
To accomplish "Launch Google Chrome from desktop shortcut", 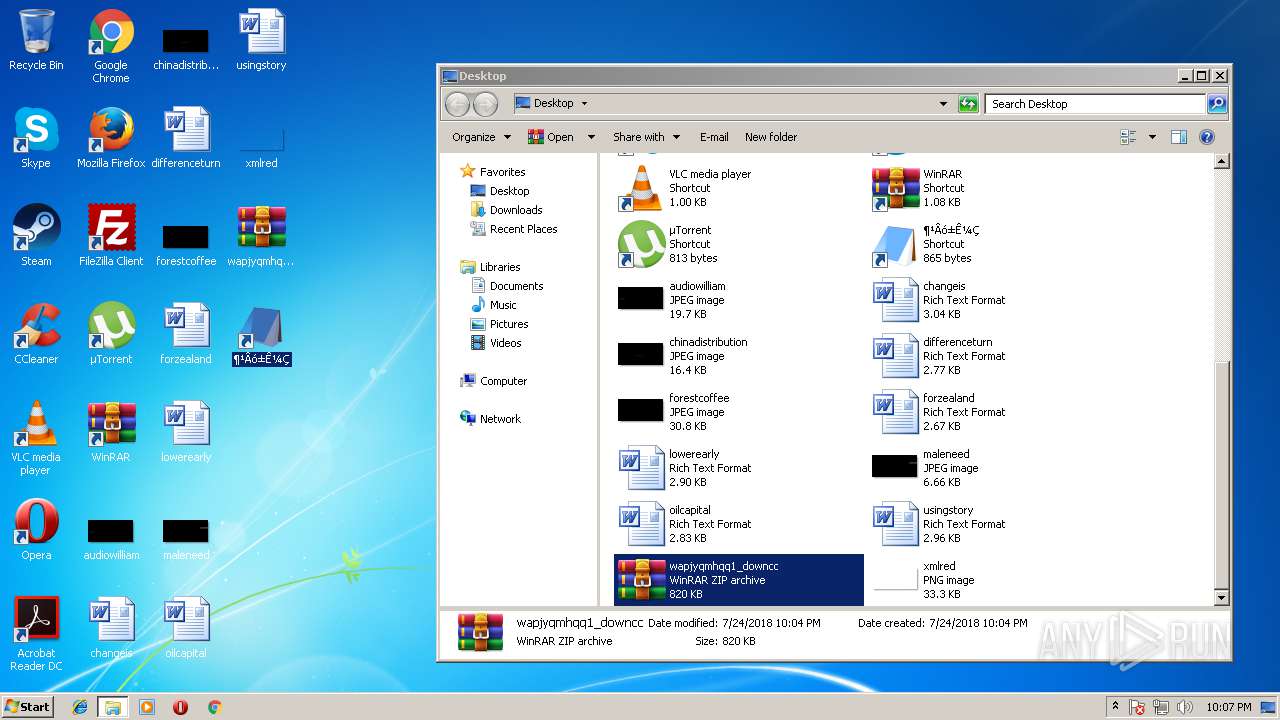I will pos(111,47).
